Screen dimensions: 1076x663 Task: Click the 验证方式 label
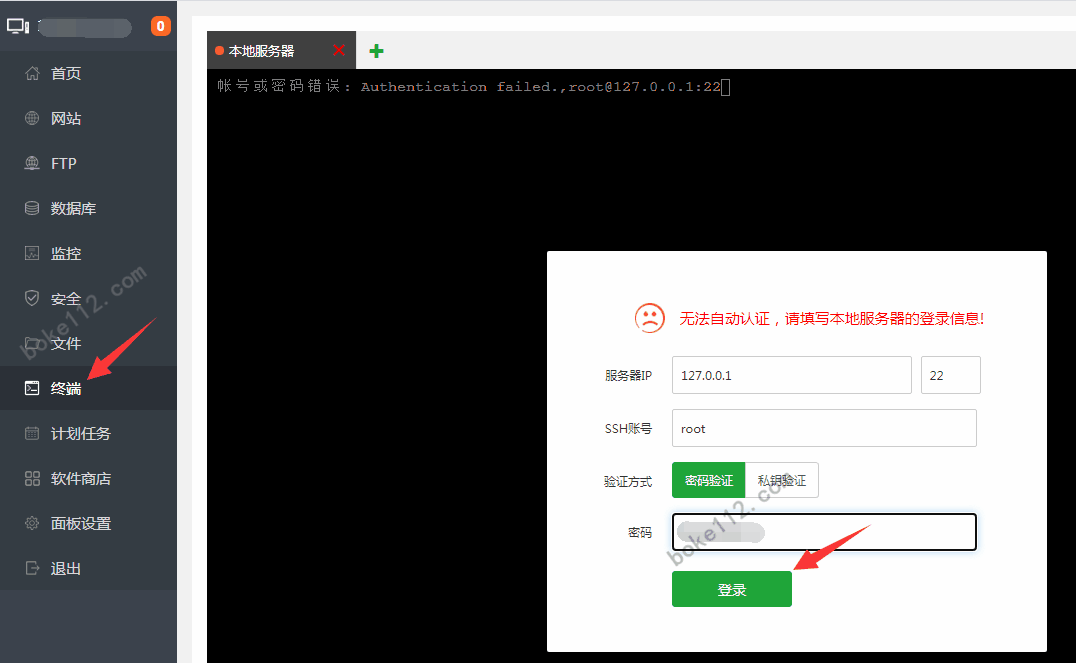tap(628, 481)
